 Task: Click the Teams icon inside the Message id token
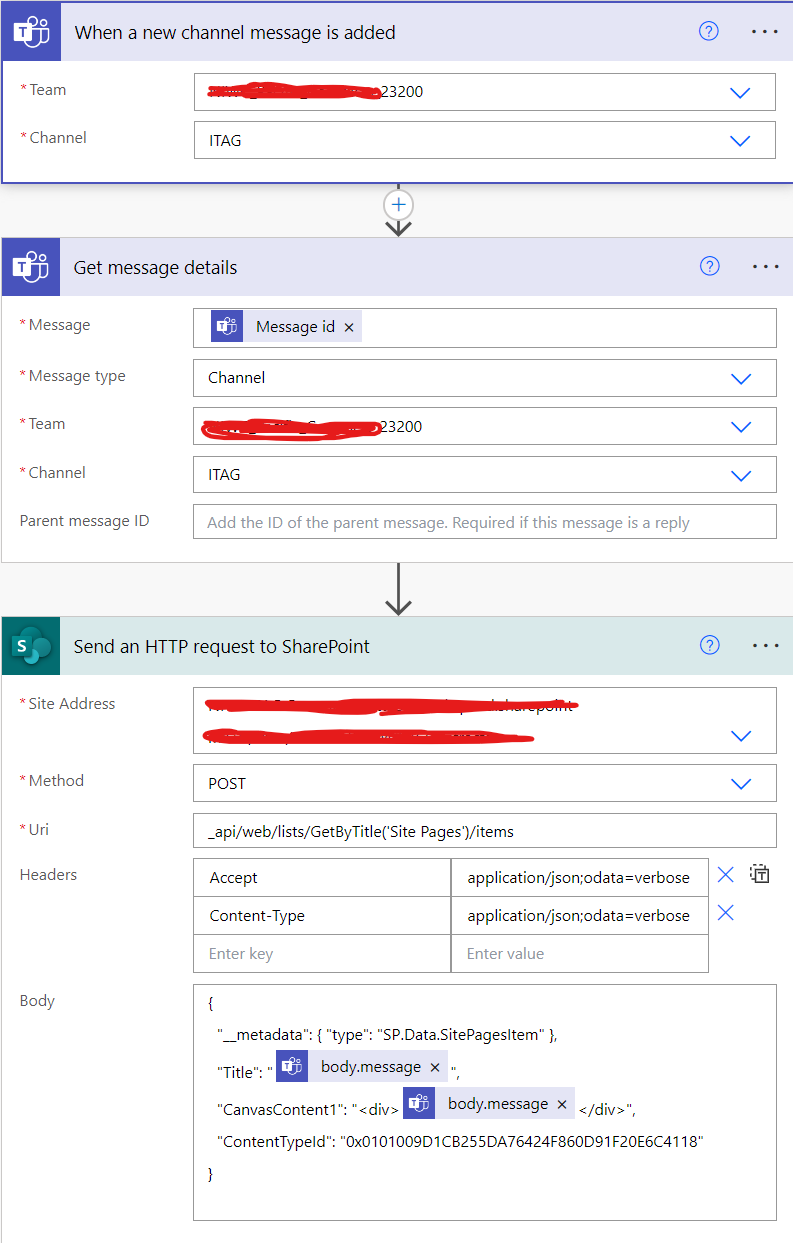point(226,325)
